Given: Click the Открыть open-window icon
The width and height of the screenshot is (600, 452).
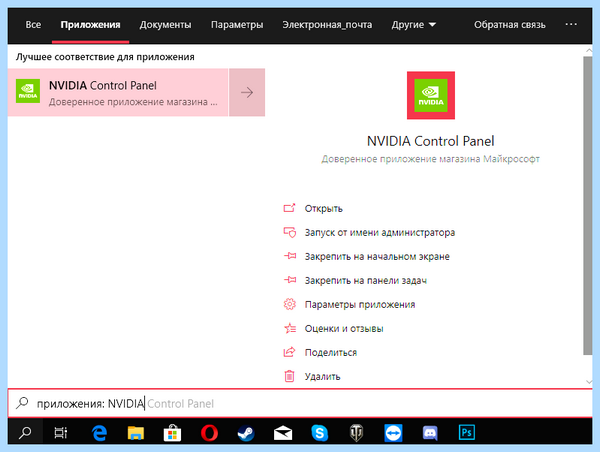Looking at the screenshot, I should pos(289,208).
